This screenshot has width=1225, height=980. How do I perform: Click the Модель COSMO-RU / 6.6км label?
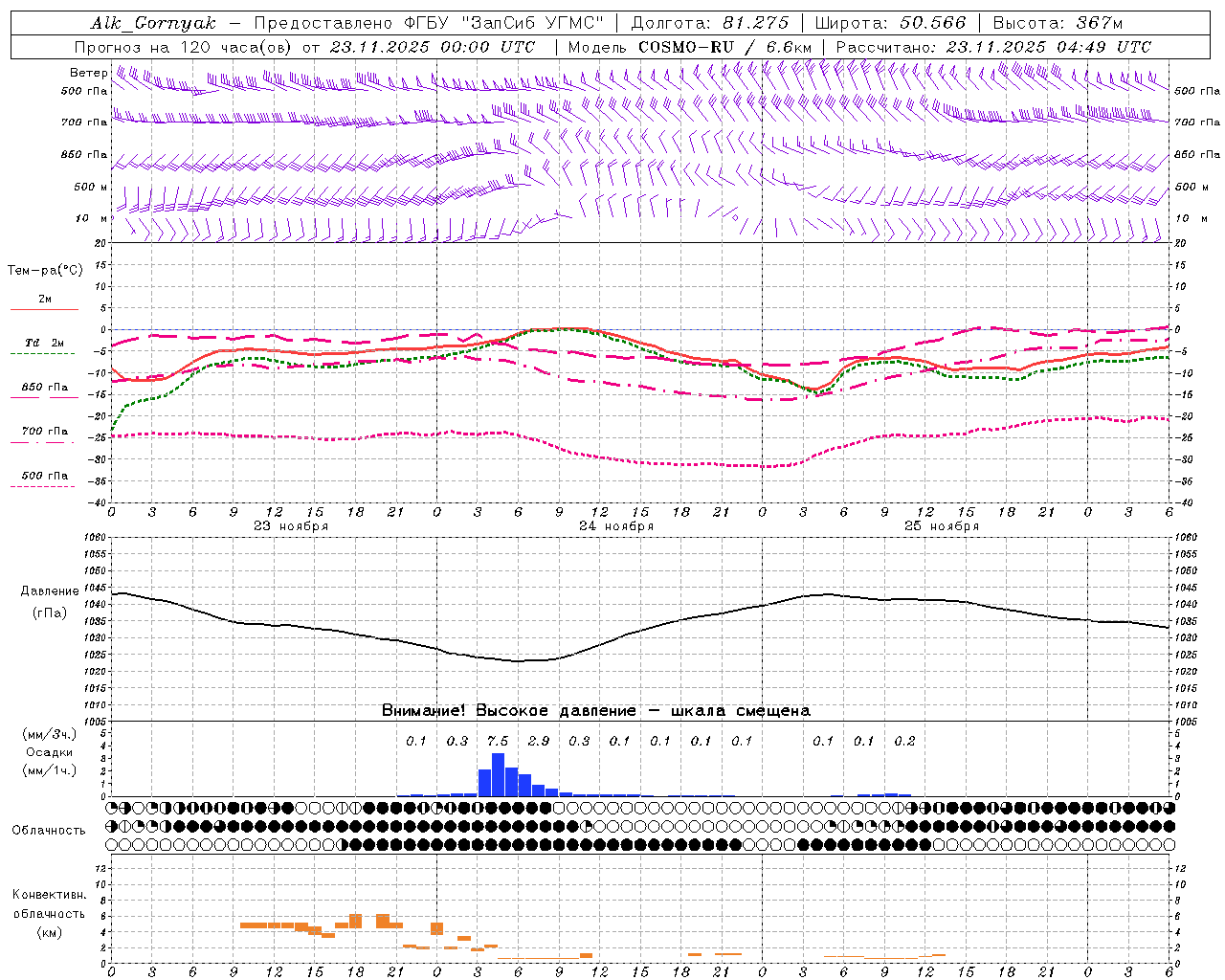[x=689, y=47]
